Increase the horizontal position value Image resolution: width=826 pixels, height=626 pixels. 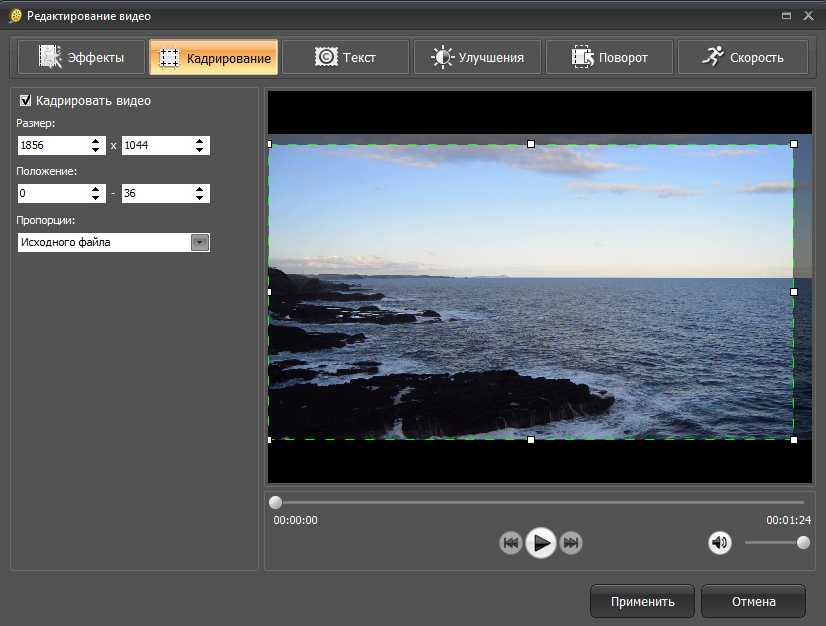point(96,189)
